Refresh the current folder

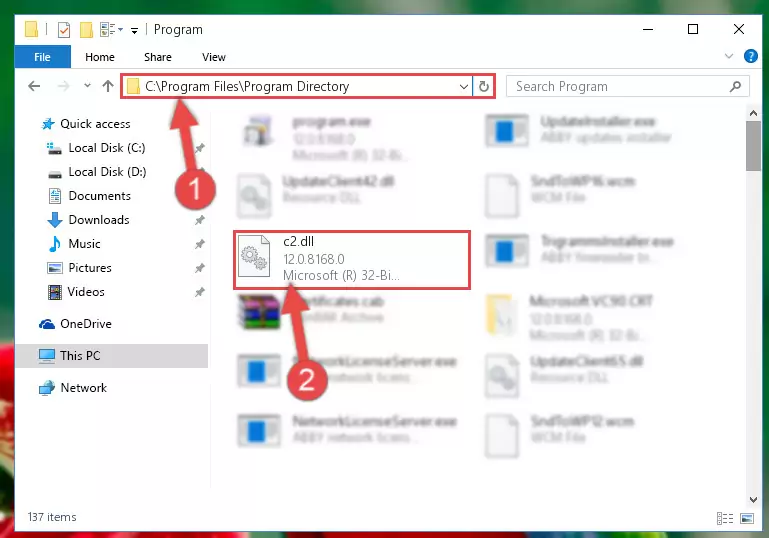484,87
